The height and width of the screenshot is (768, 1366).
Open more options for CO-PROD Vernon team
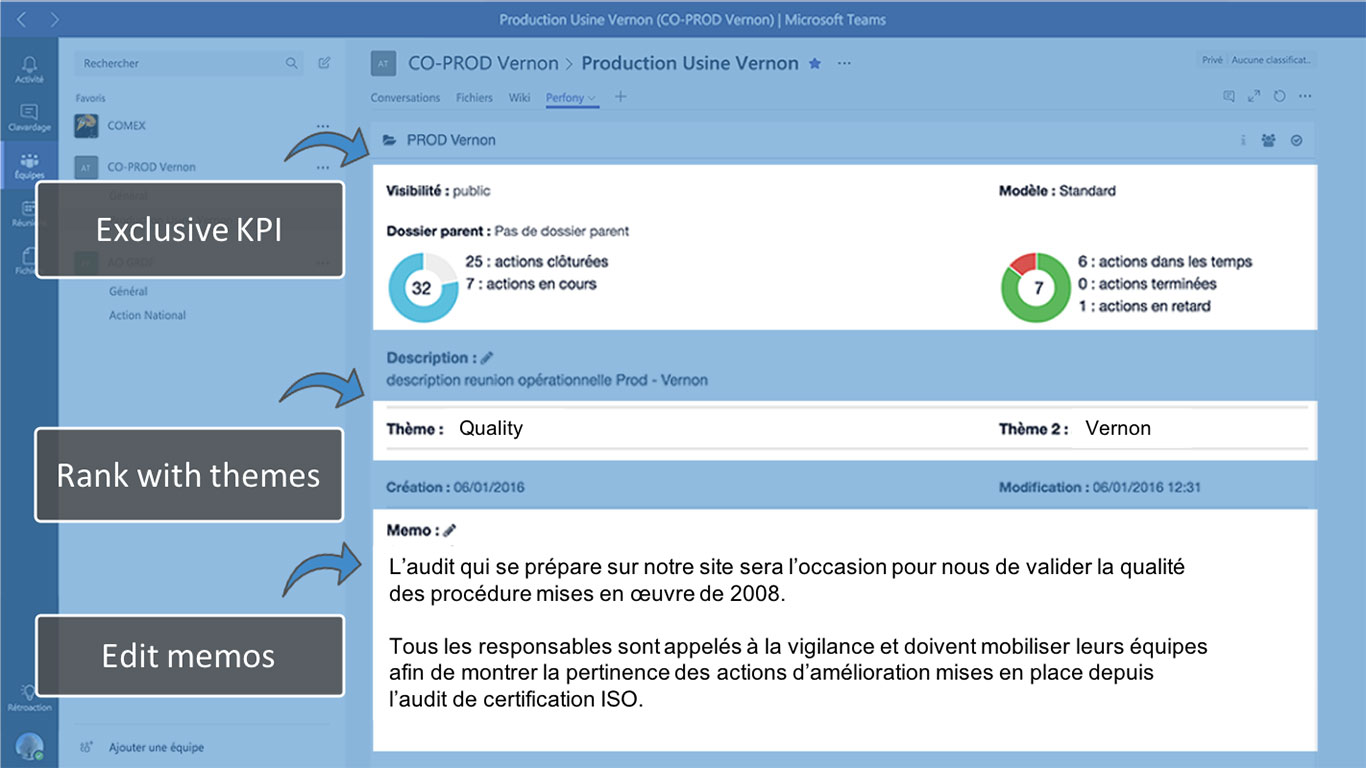(x=323, y=167)
